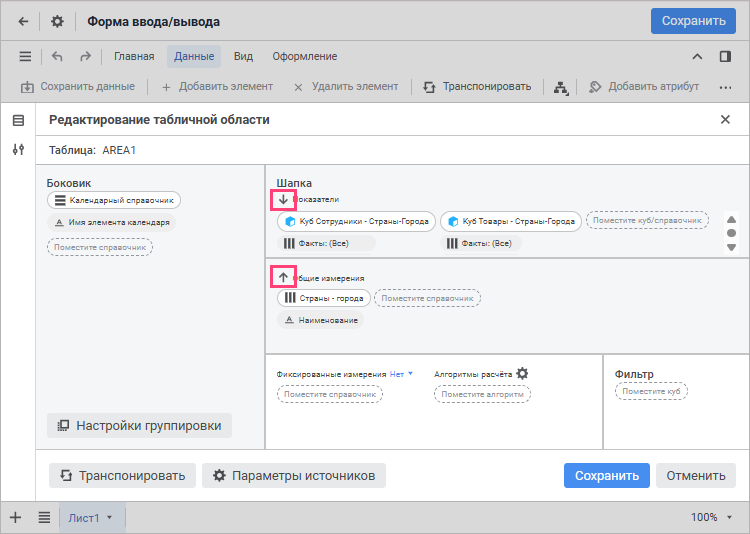This screenshot has height=534, width=750.
Task: Open the sheet list icon
Action: (x=44, y=517)
